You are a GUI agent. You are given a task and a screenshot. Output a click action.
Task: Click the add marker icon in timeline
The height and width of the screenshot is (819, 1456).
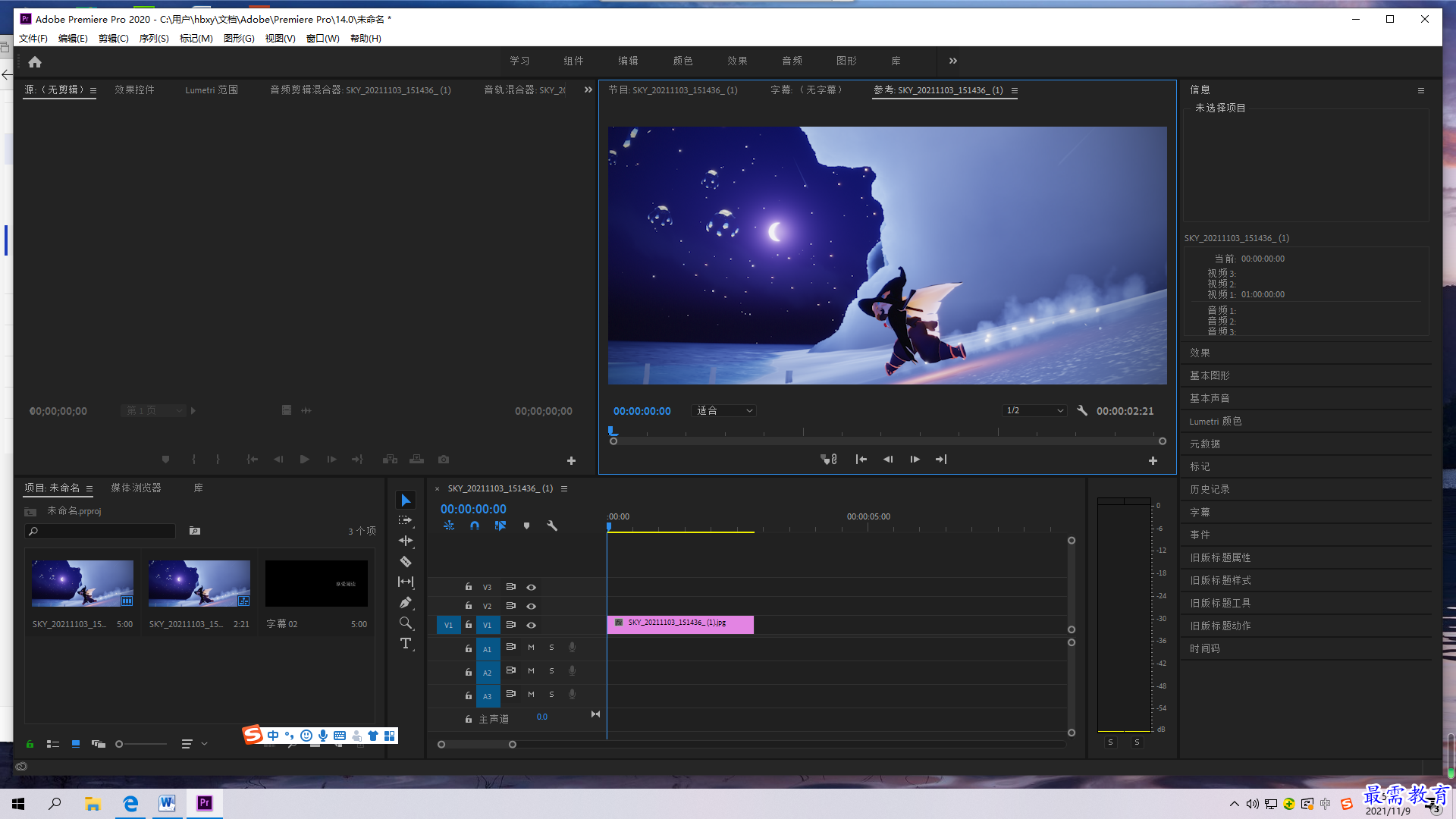(x=527, y=526)
